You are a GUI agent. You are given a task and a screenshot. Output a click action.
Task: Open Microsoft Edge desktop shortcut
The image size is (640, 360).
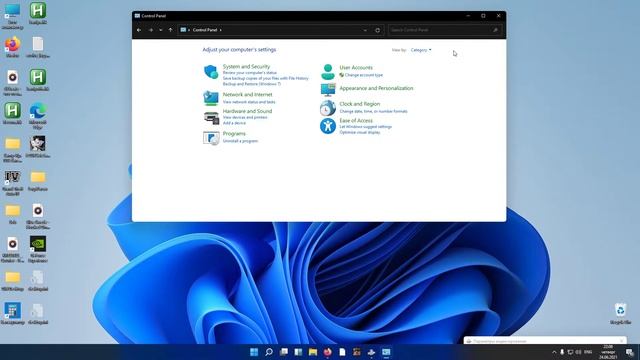(38, 116)
